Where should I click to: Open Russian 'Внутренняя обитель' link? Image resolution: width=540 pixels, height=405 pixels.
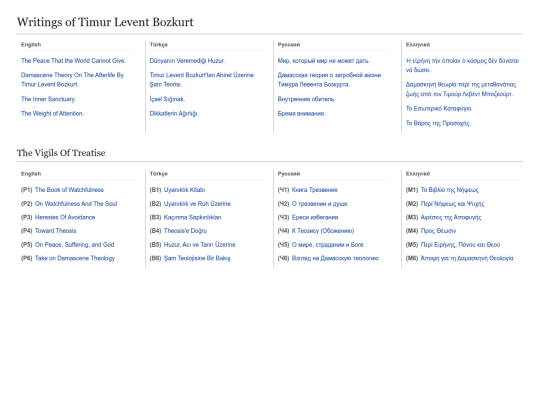[x=306, y=99]
